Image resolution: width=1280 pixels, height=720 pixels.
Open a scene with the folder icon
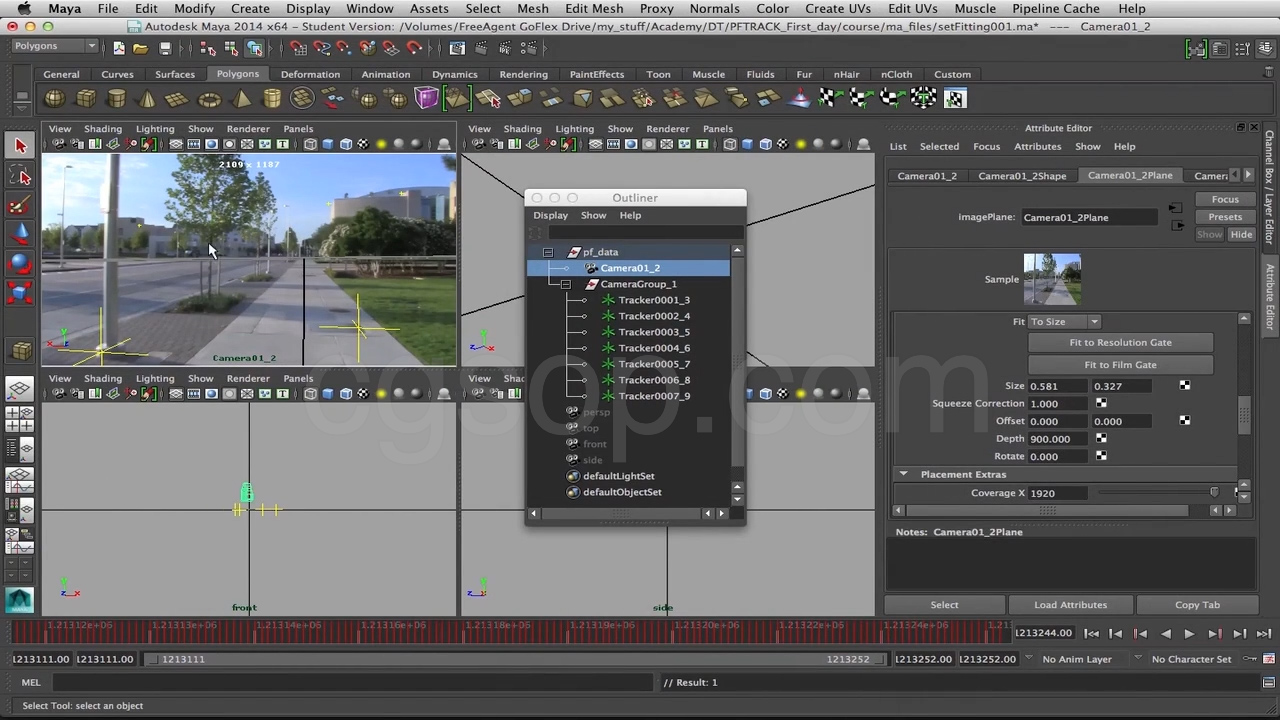point(141,48)
